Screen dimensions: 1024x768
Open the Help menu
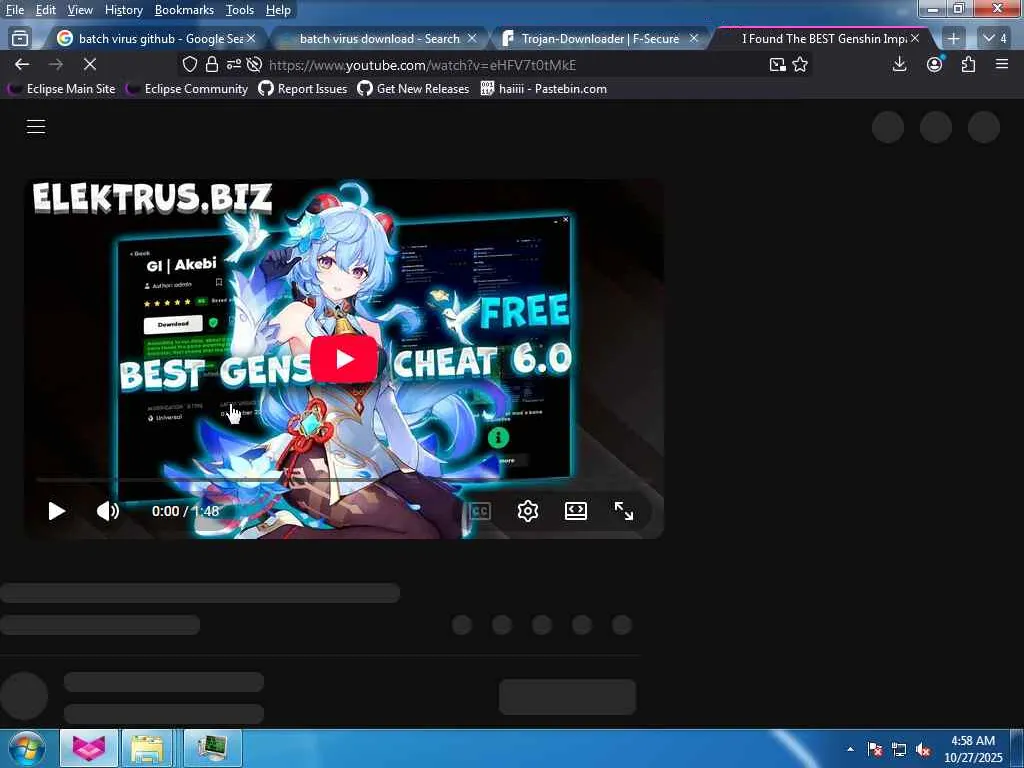click(x=278, y=10)
